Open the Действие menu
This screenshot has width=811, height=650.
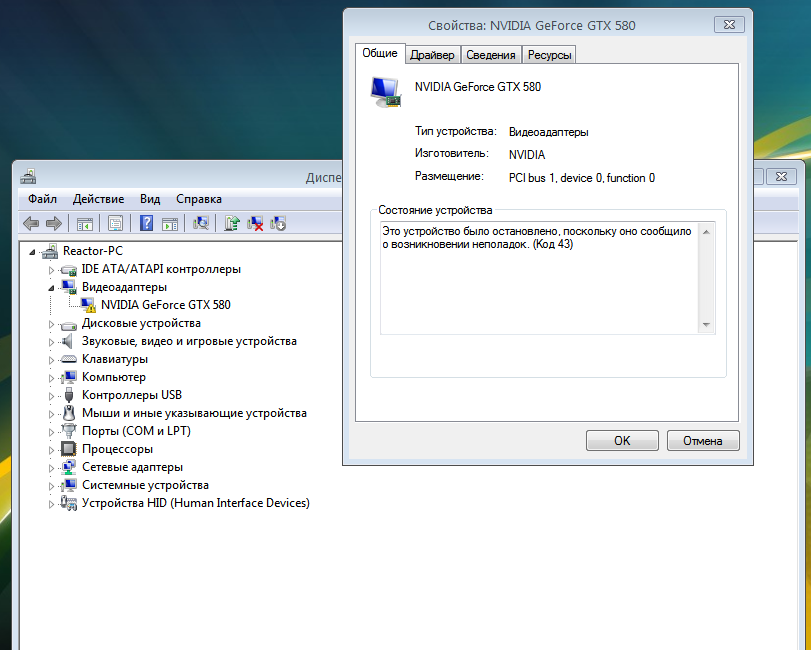point(98,199)
